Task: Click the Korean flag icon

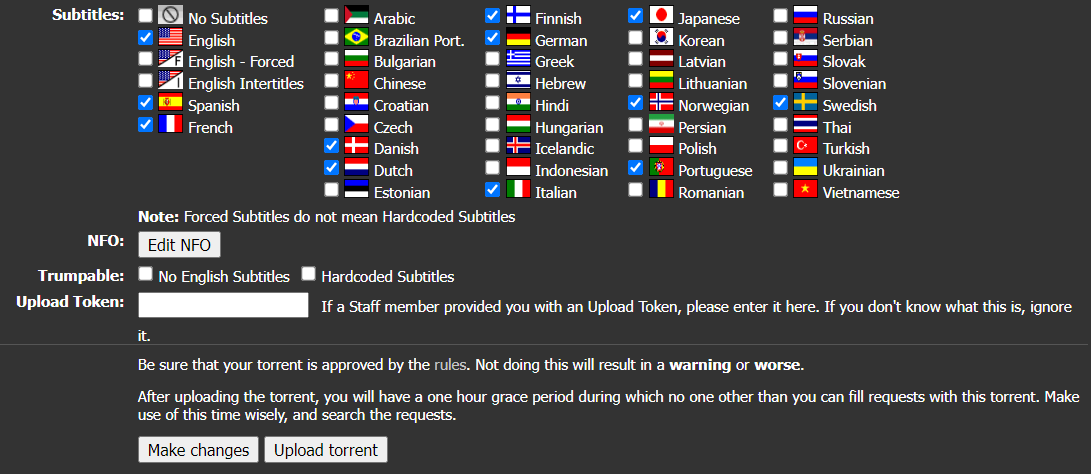Action: pos(661,38)
